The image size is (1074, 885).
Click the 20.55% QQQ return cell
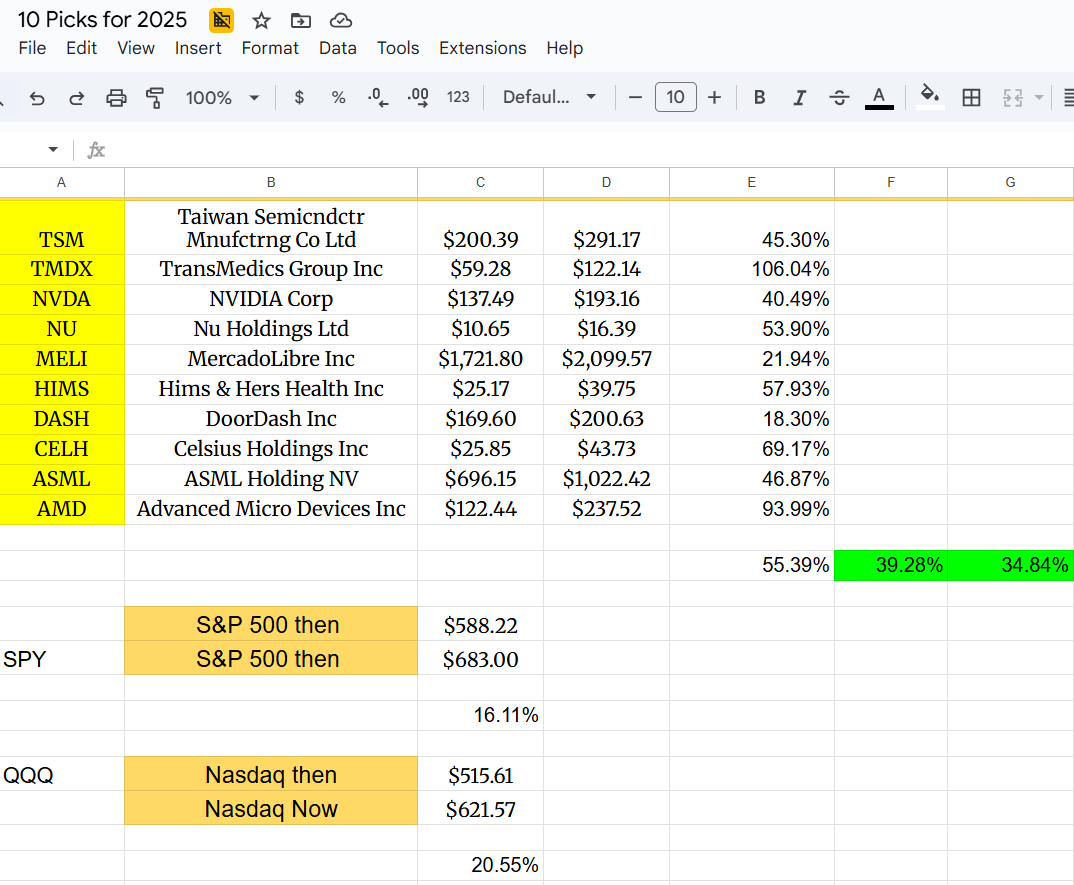point(480,865)
